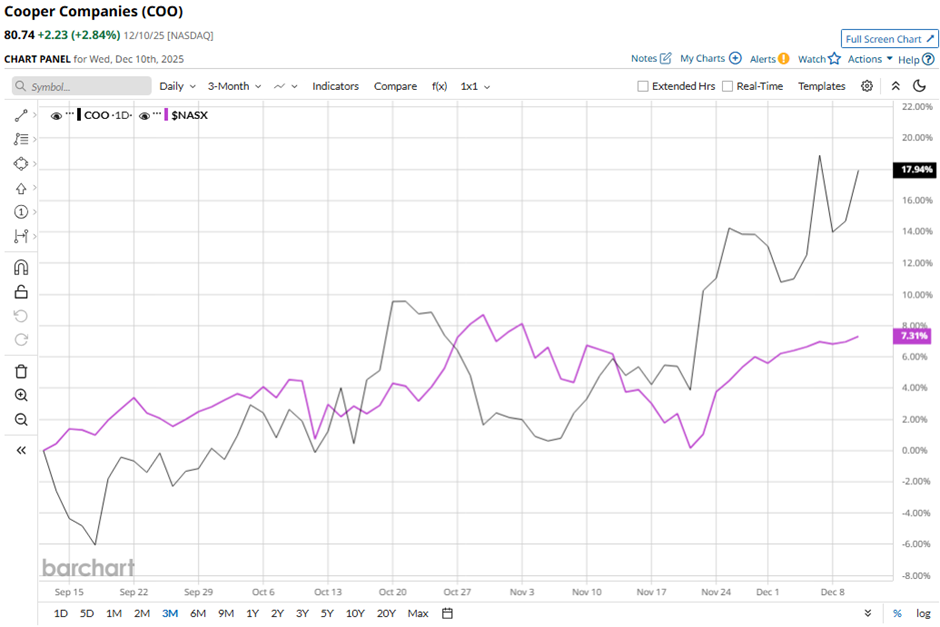The width and height of the screenshot is (940, 627).
Task: Zoom out of the chart
Action: point(21,419)
